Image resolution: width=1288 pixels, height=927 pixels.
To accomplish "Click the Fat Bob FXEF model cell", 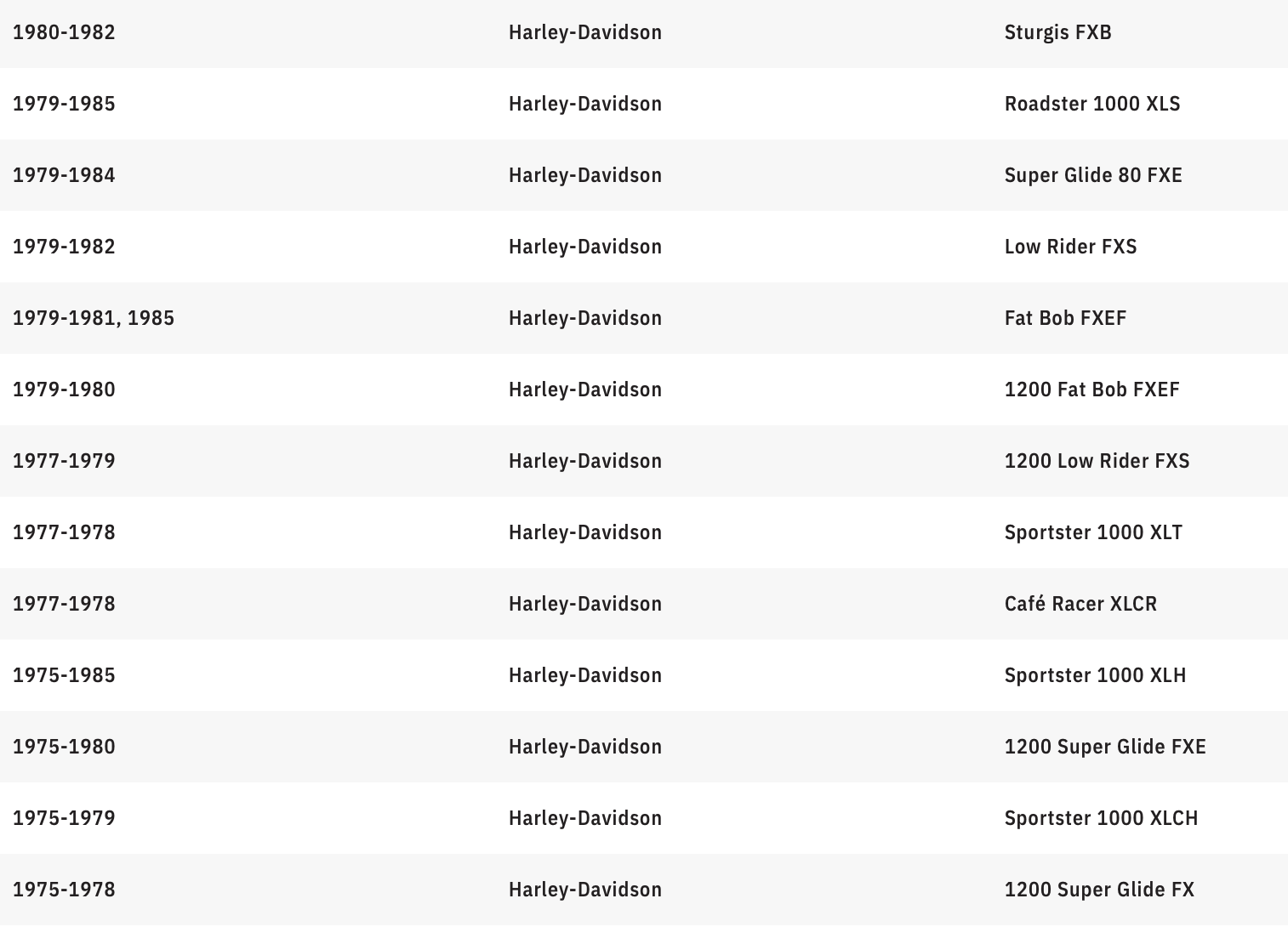I will click(x=1065, y=318).
